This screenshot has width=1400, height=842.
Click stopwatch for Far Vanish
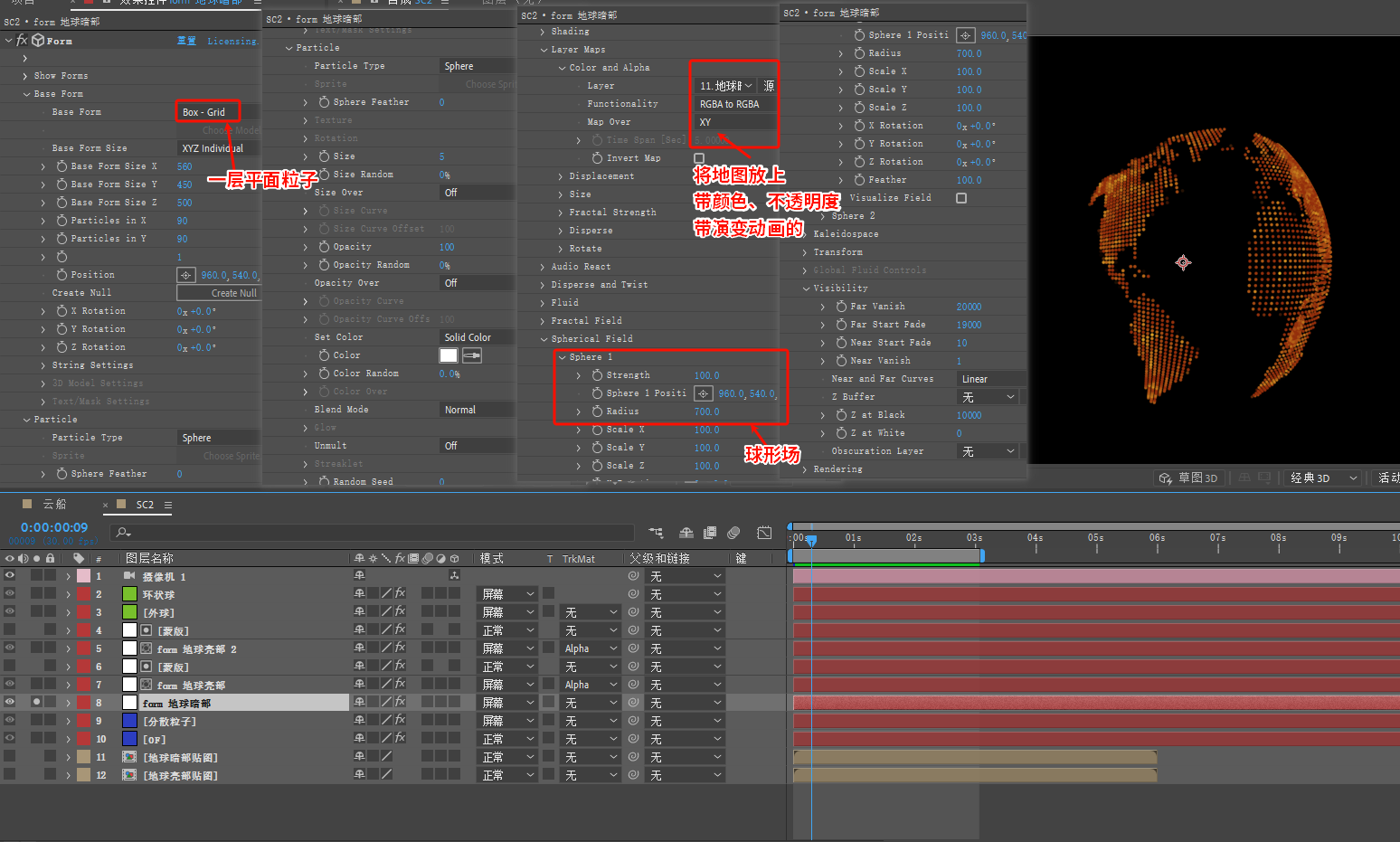pos(841,307)
